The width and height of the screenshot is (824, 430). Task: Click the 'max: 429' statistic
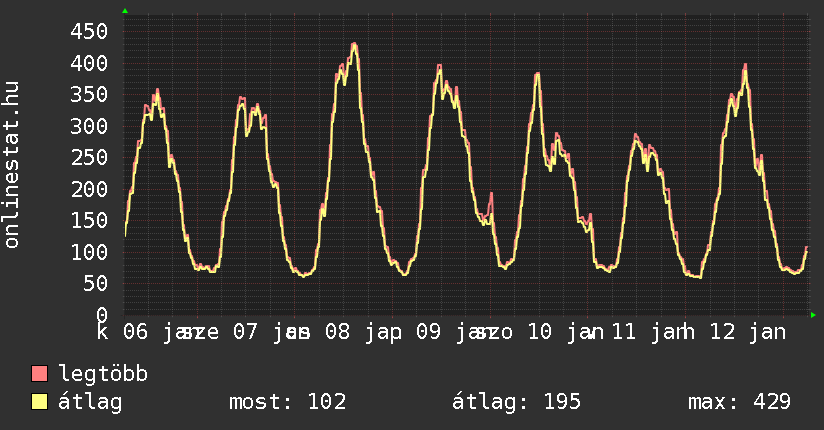[739, 402]
